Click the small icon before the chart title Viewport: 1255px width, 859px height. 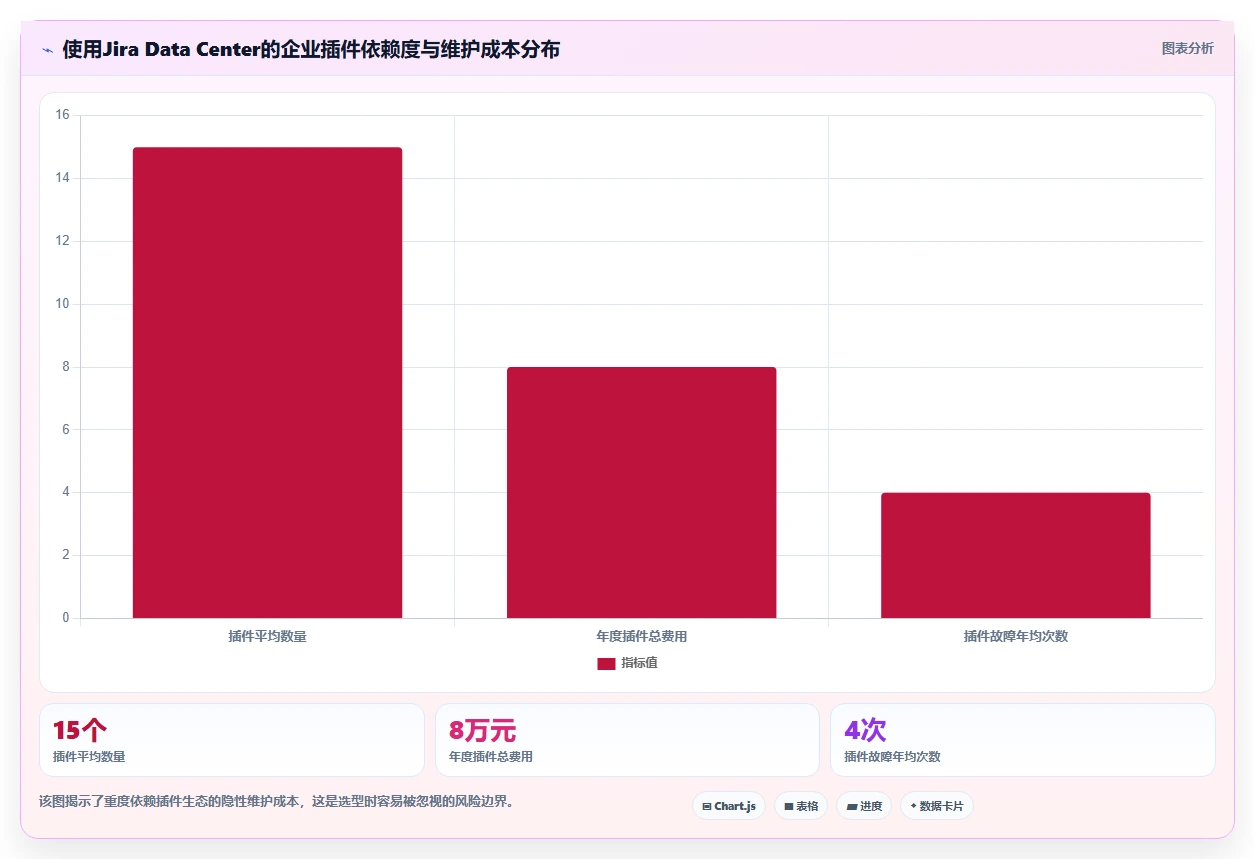pos(47,49)
